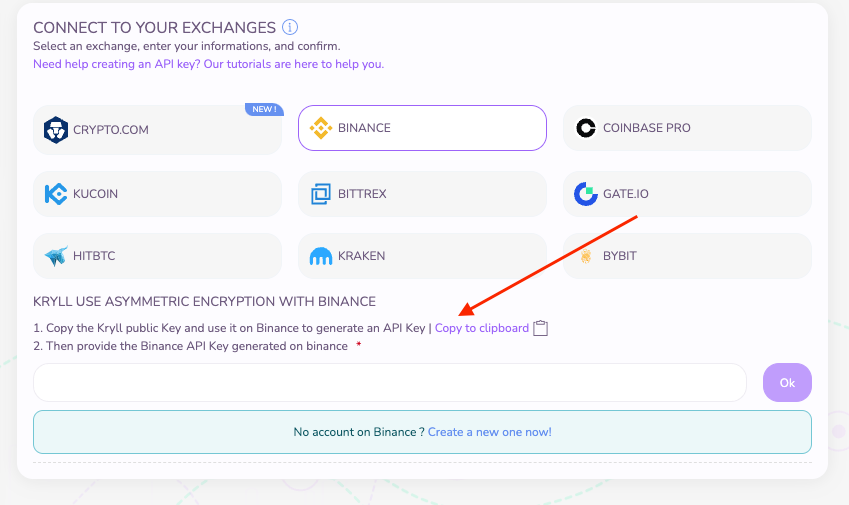
Task: Choose the KRAKEN exchange card
Action: [422, 255]
